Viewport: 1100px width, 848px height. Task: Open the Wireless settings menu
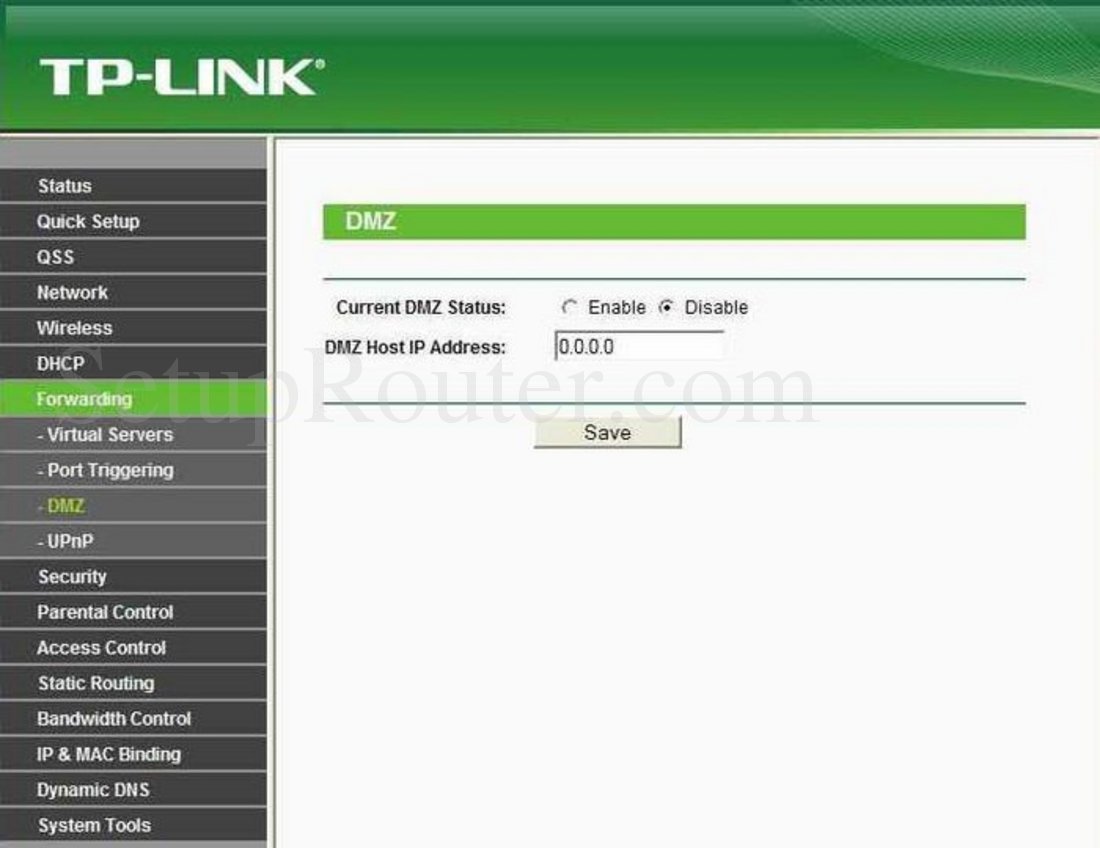74,327
